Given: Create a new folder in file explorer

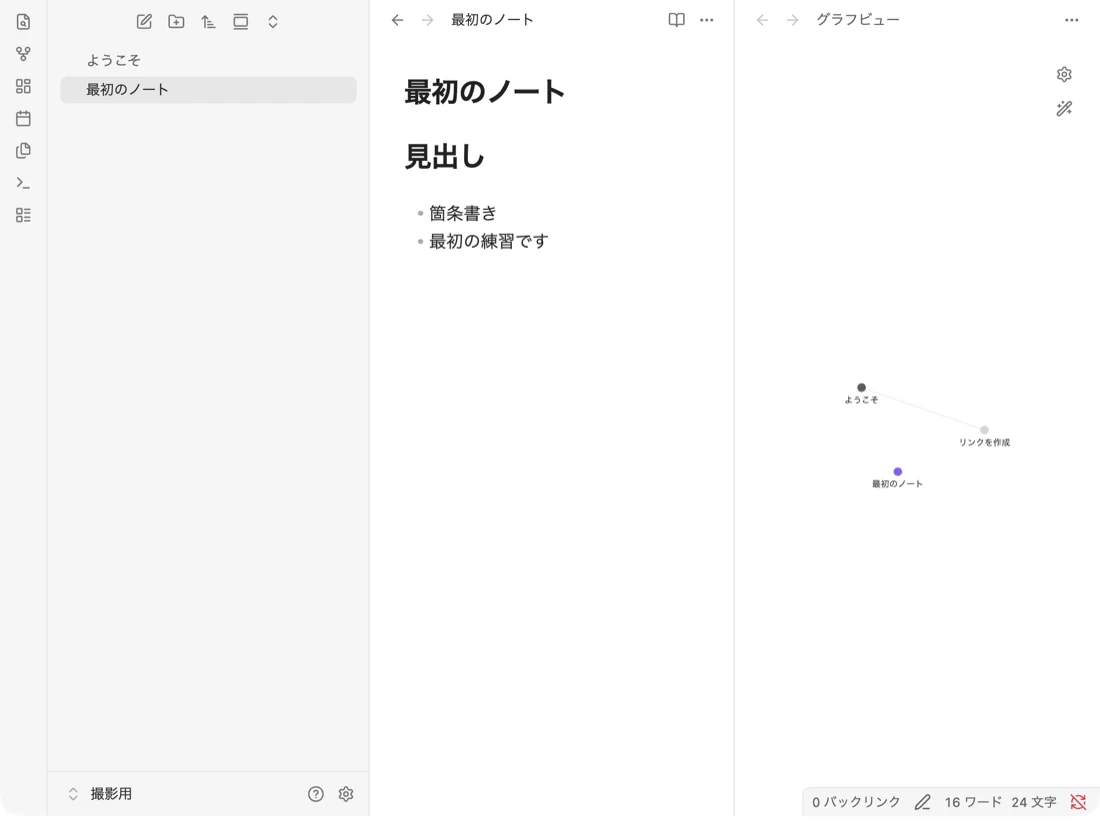Looking at the screenshot, I should tap(177, 22).
